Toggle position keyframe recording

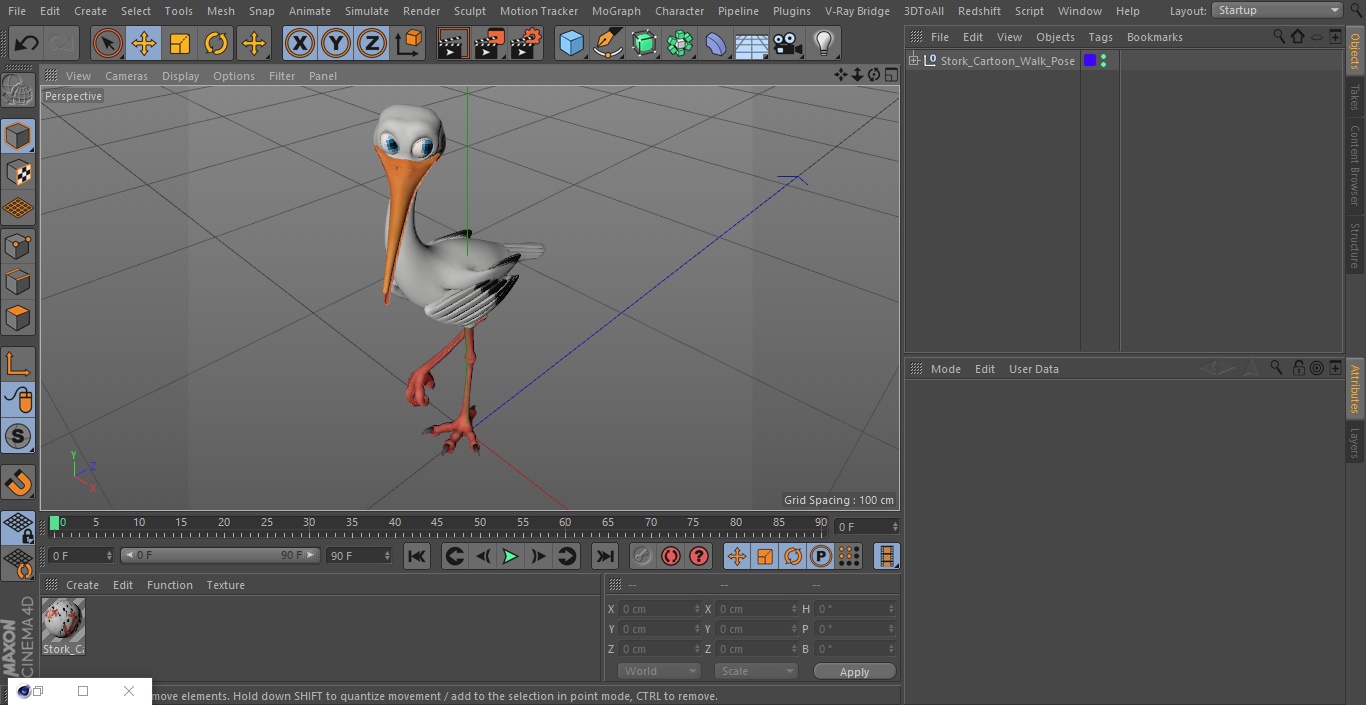[737, 556]
